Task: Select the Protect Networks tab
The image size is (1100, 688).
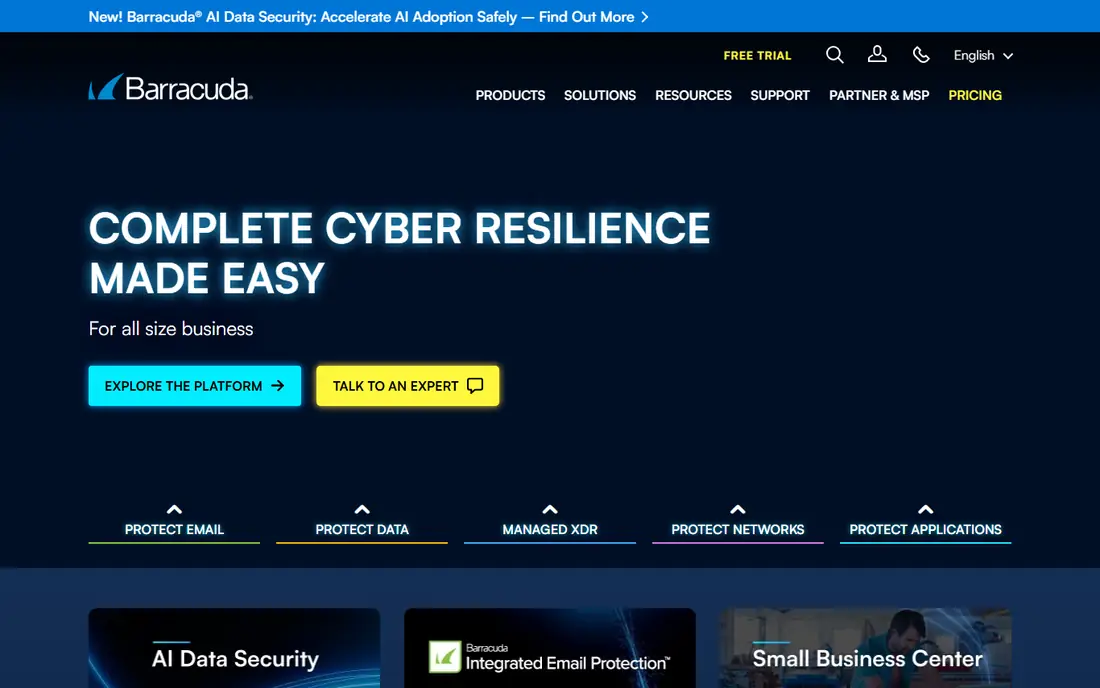Action: [x=738, y=530]
